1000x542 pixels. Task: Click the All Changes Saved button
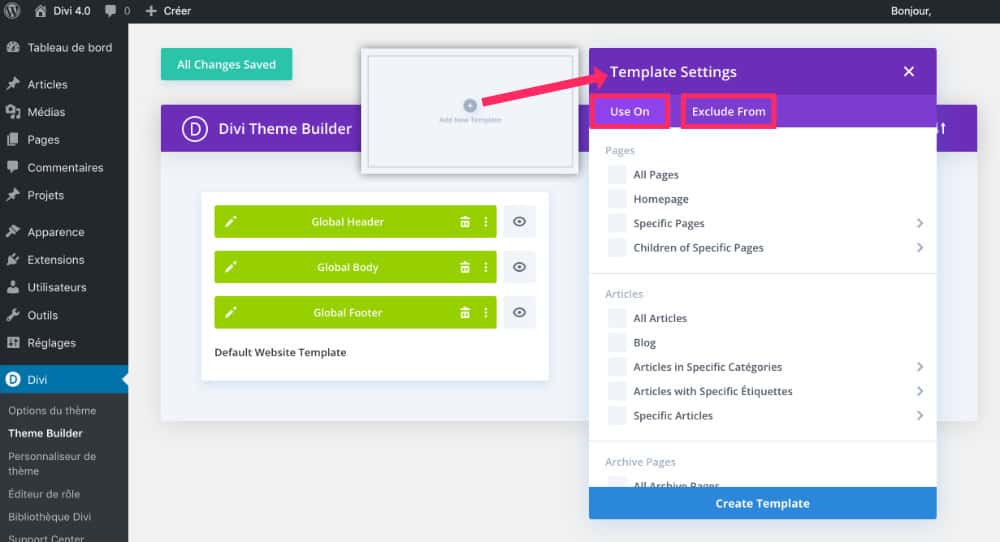click(x=226, y=64)
